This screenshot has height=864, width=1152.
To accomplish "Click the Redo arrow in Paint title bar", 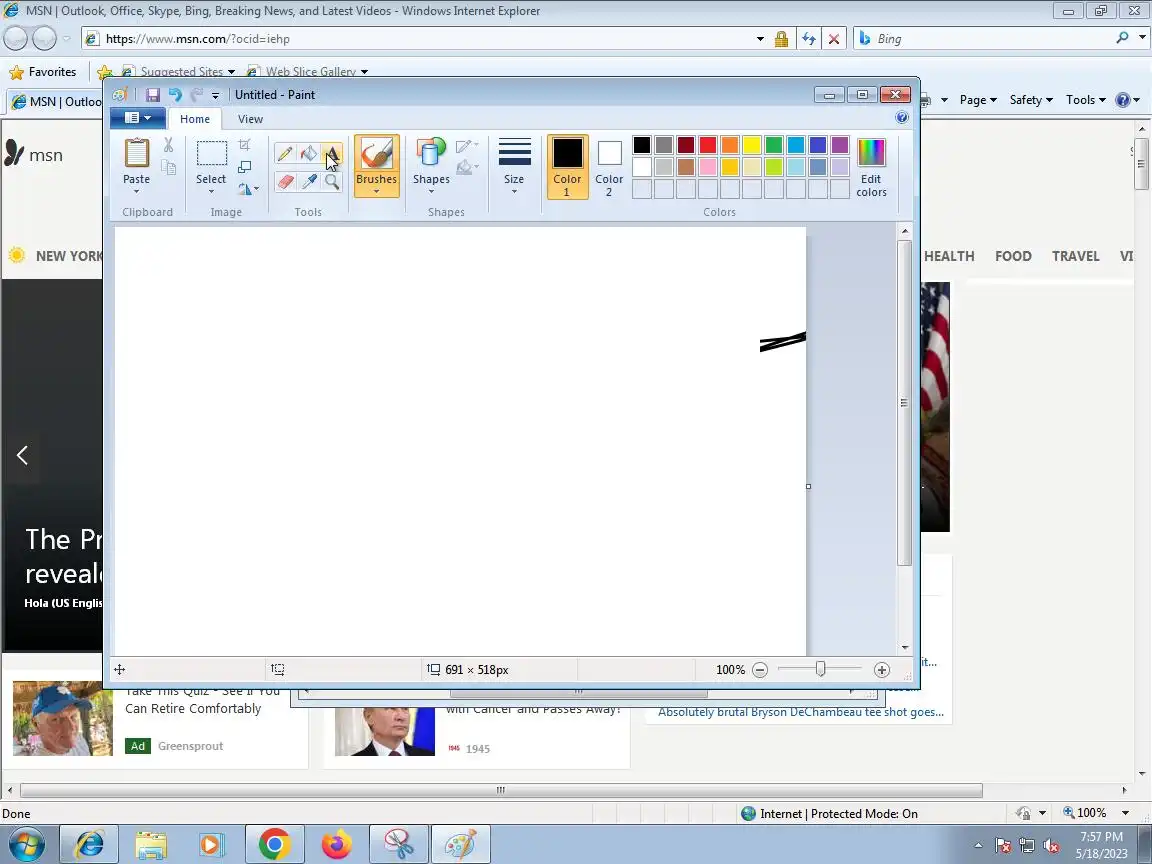I will [x=196, y=95].
